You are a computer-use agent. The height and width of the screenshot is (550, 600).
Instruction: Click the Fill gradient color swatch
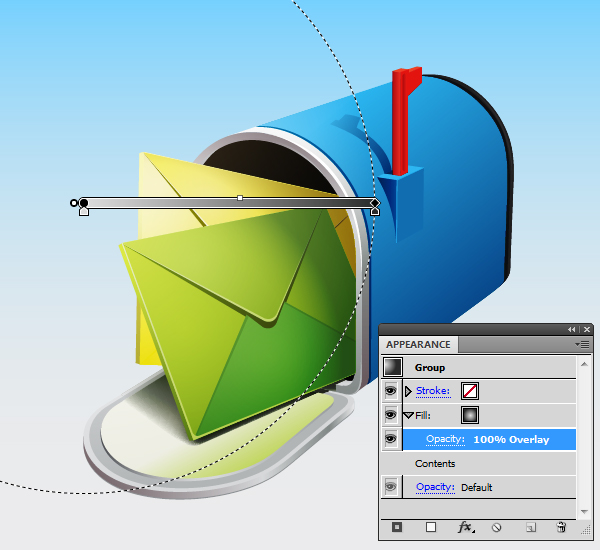click(469, 415)
